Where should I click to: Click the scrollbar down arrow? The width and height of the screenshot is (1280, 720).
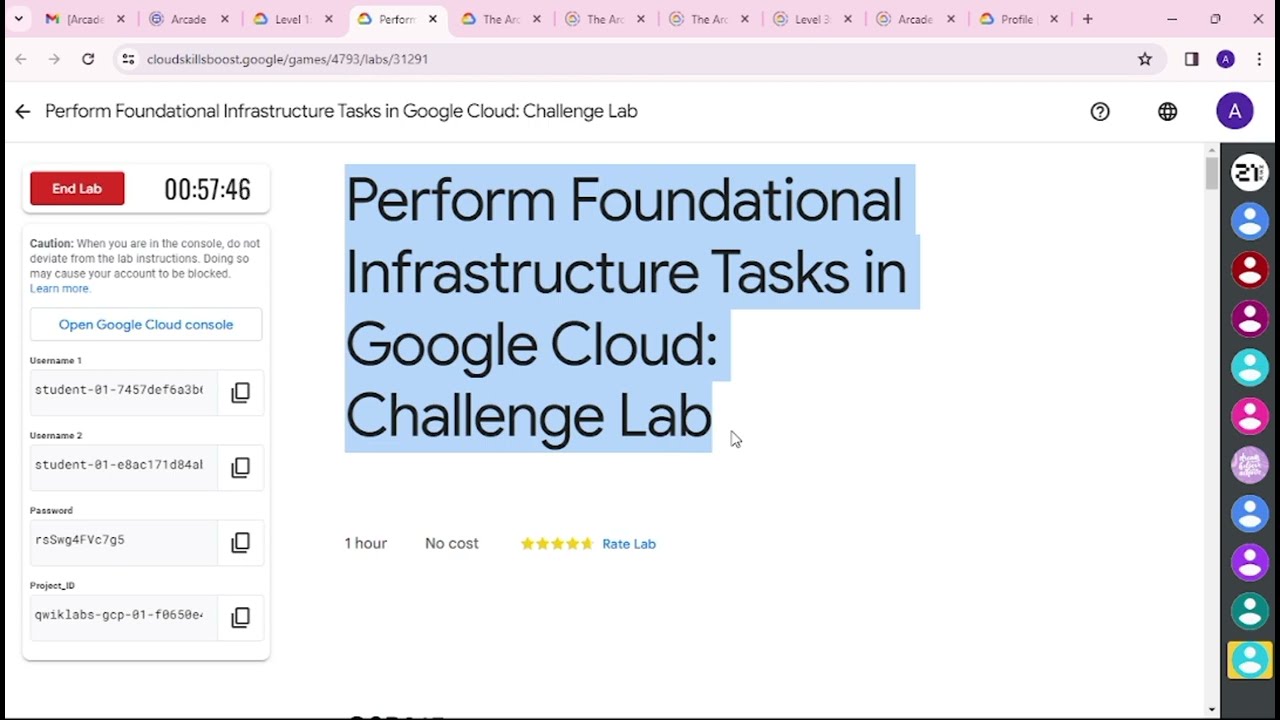click(1212, 710)
